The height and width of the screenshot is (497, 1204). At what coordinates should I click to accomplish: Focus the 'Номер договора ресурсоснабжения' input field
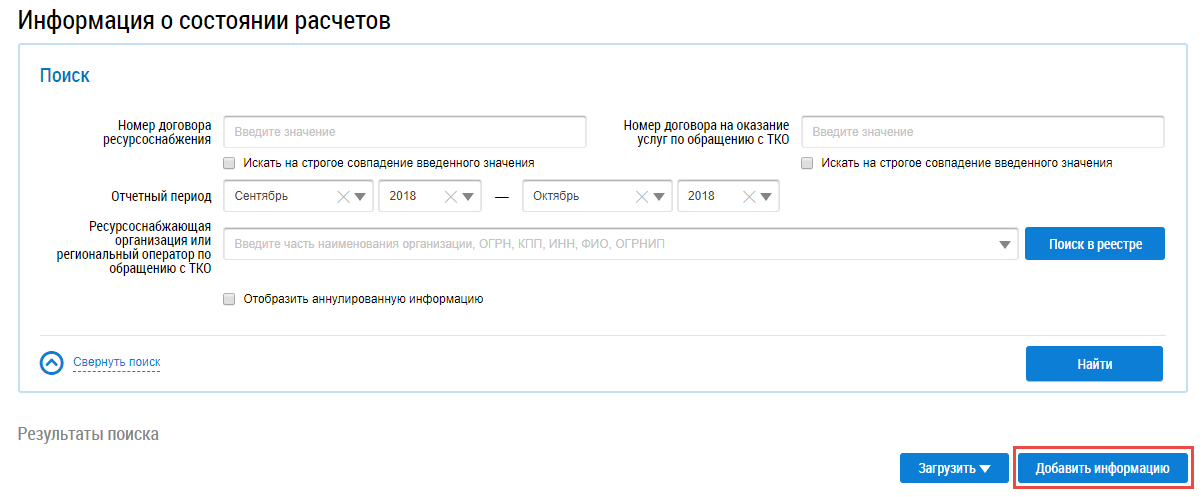click(405, 132)
